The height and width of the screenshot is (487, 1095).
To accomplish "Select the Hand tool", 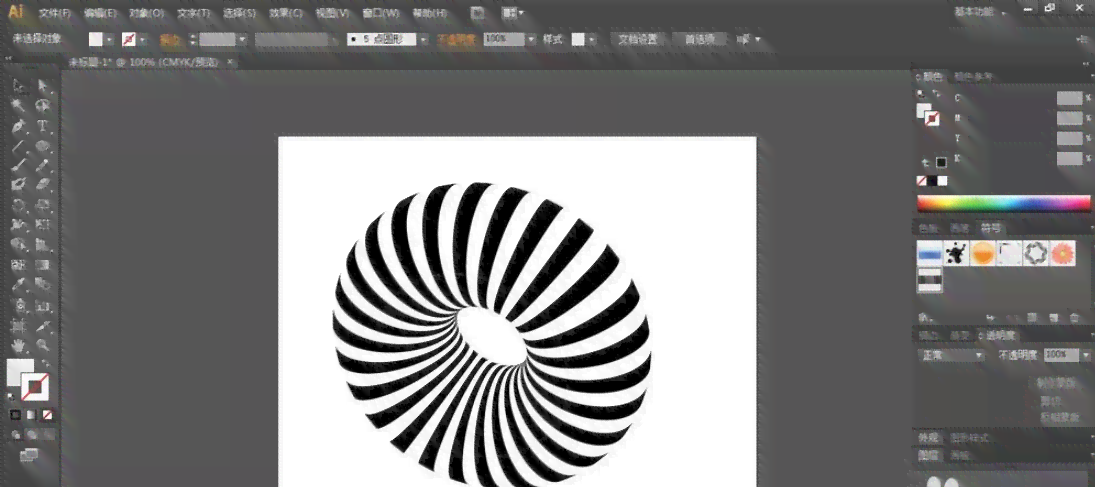I will (x=19, y=345).
